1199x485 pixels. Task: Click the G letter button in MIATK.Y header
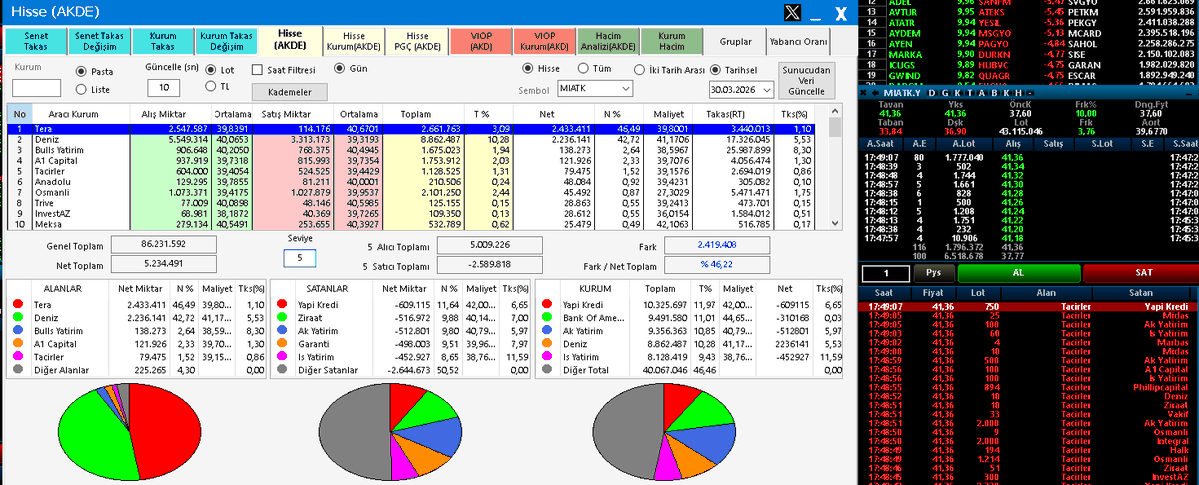click(x=944, y=92)
